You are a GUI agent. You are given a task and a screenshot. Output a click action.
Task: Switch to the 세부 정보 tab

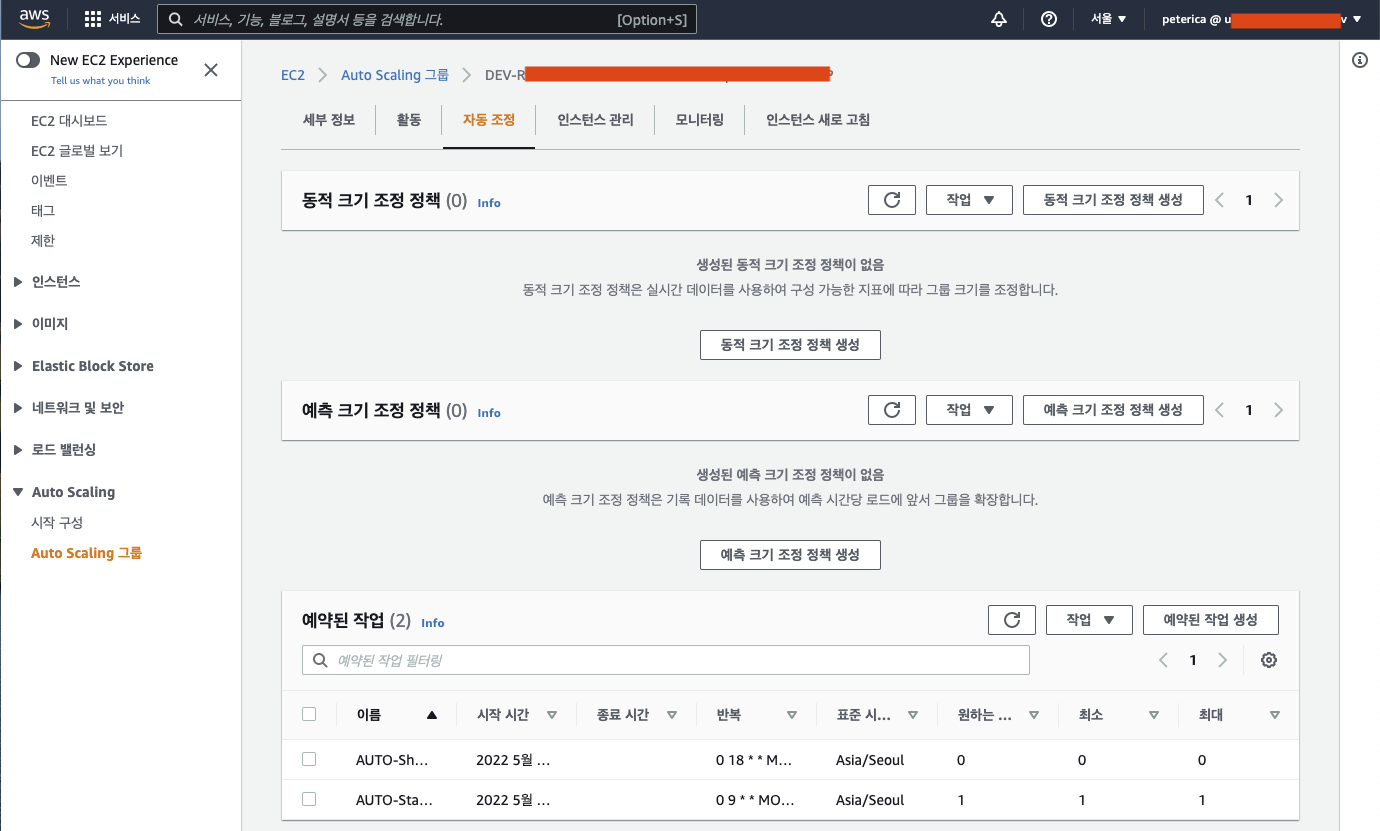pos(329,120)
